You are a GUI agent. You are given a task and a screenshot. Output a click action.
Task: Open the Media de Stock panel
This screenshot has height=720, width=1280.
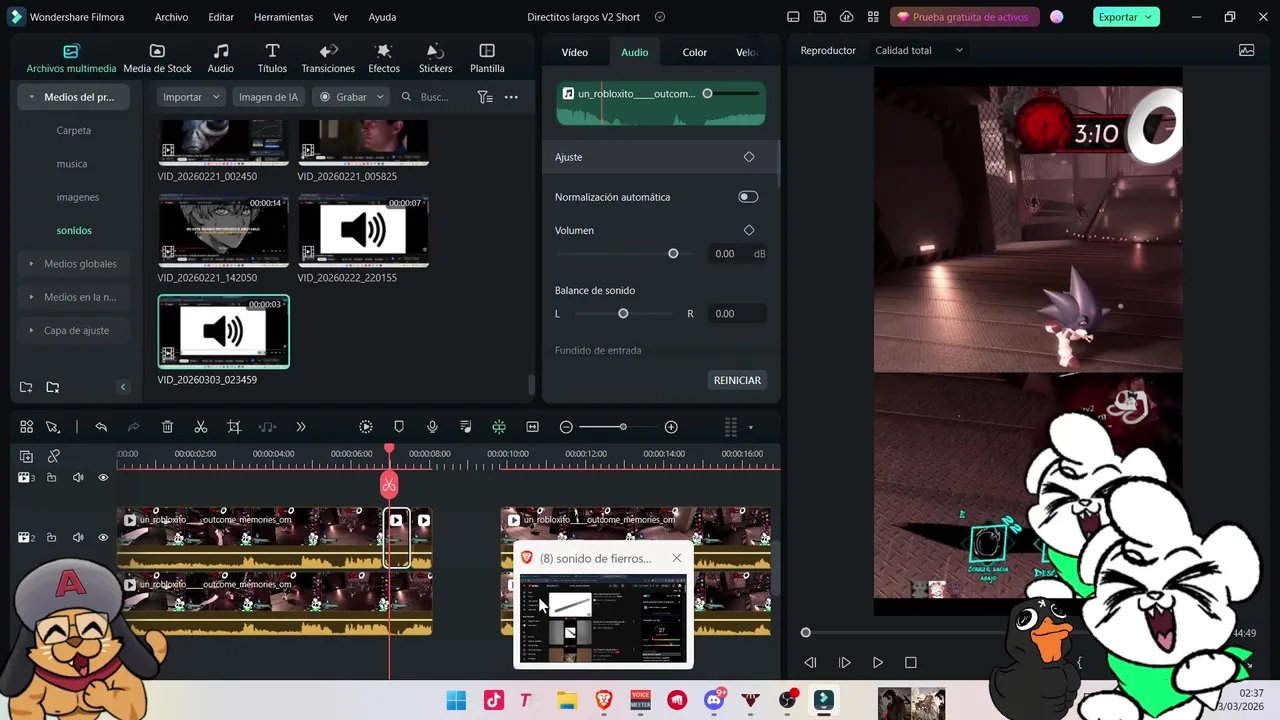157,58
